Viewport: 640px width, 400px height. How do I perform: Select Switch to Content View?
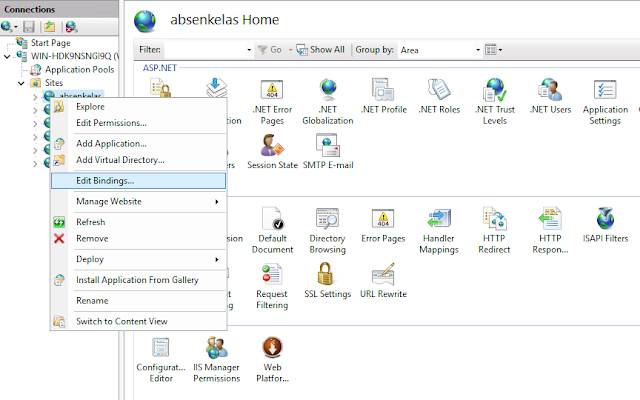pos(138,322)
